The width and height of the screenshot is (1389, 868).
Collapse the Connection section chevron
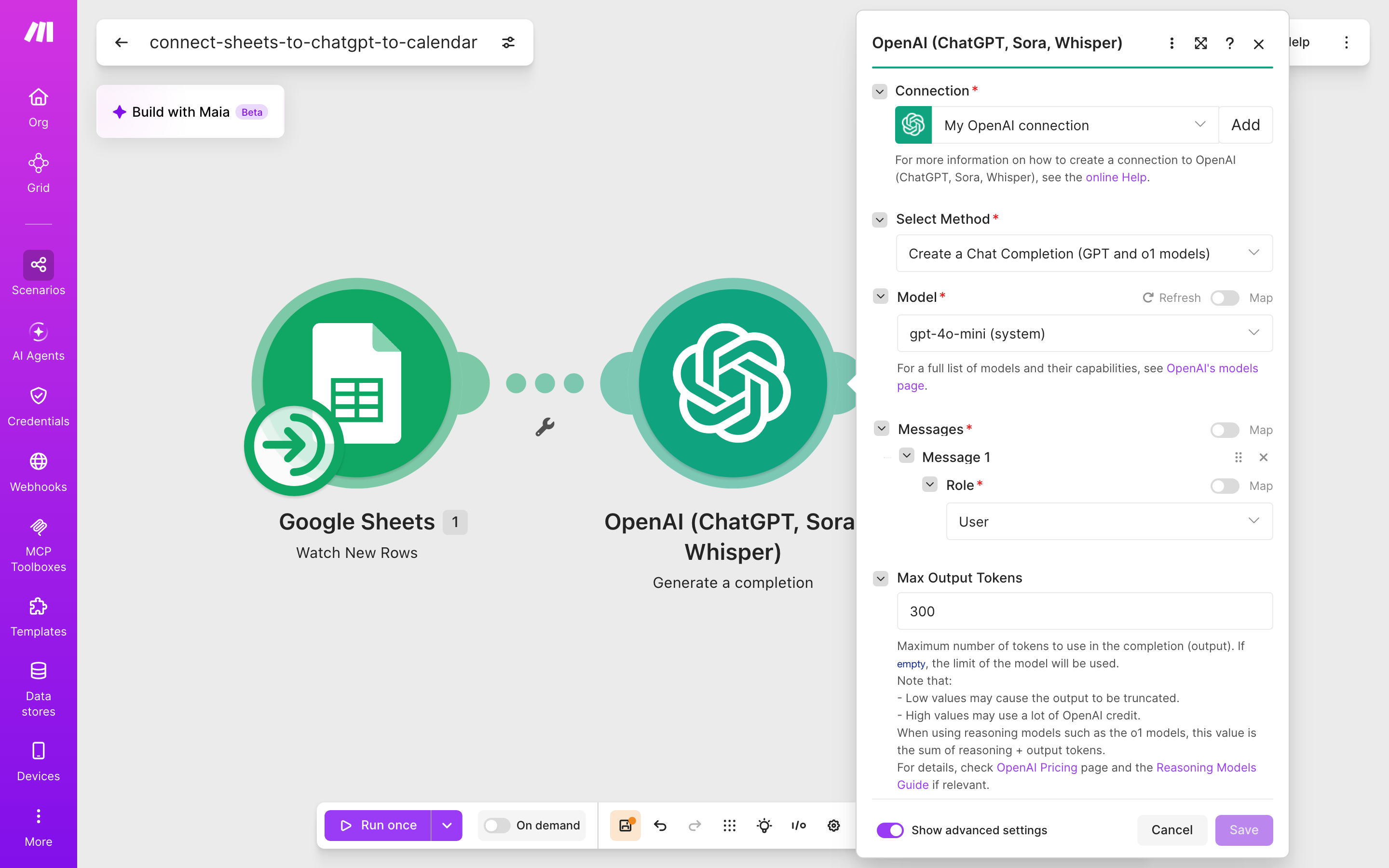(879, 91)
